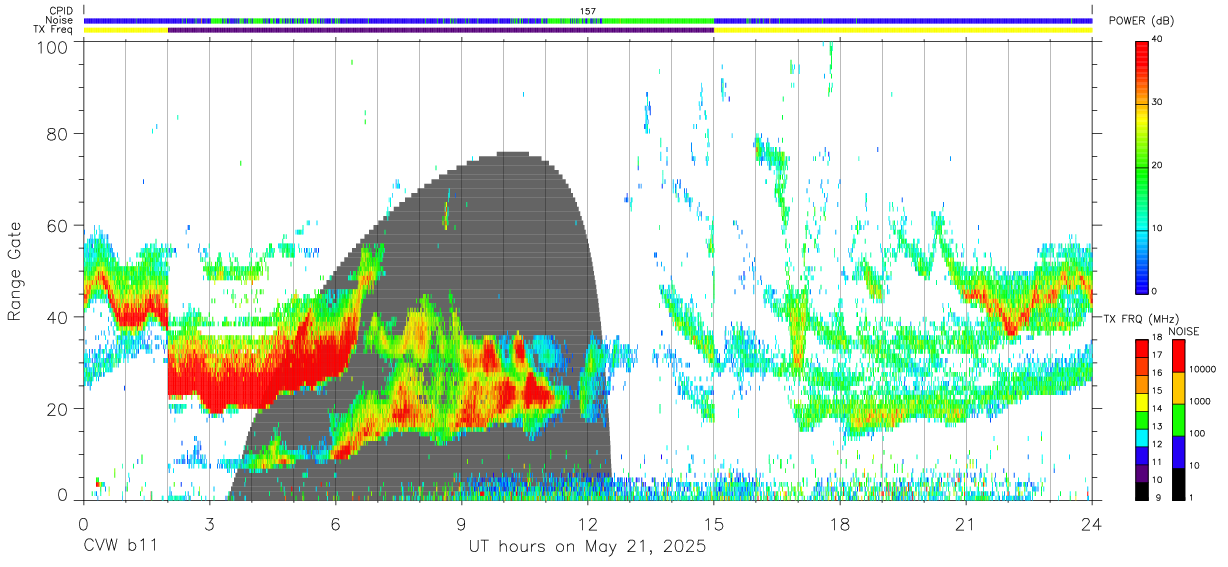Click the 17 label on TX FRQ legend
1228x567 pixels.
(1158, 355)
